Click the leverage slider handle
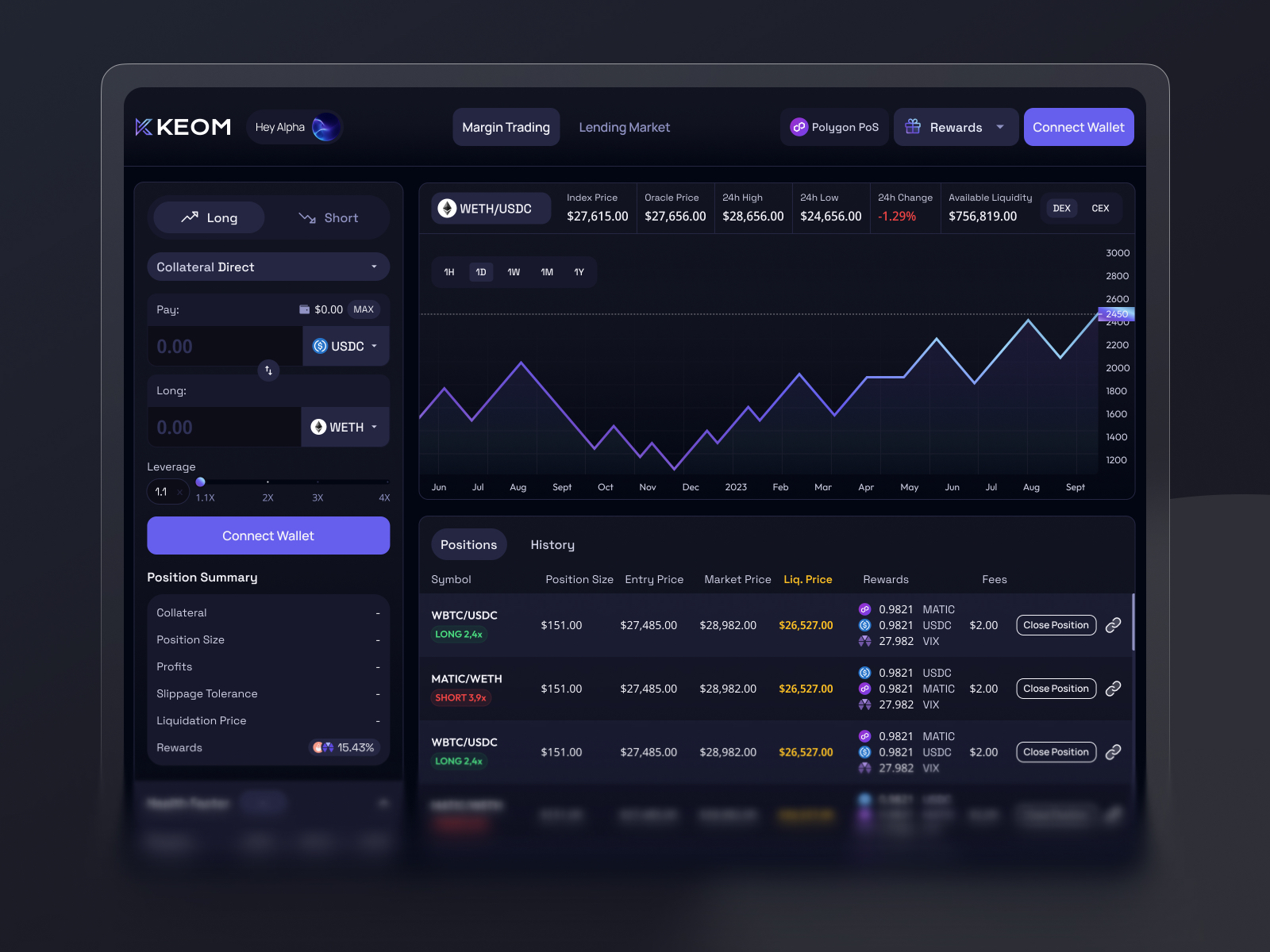This screenshot has width=1270, height=952. tap(201, 482)
